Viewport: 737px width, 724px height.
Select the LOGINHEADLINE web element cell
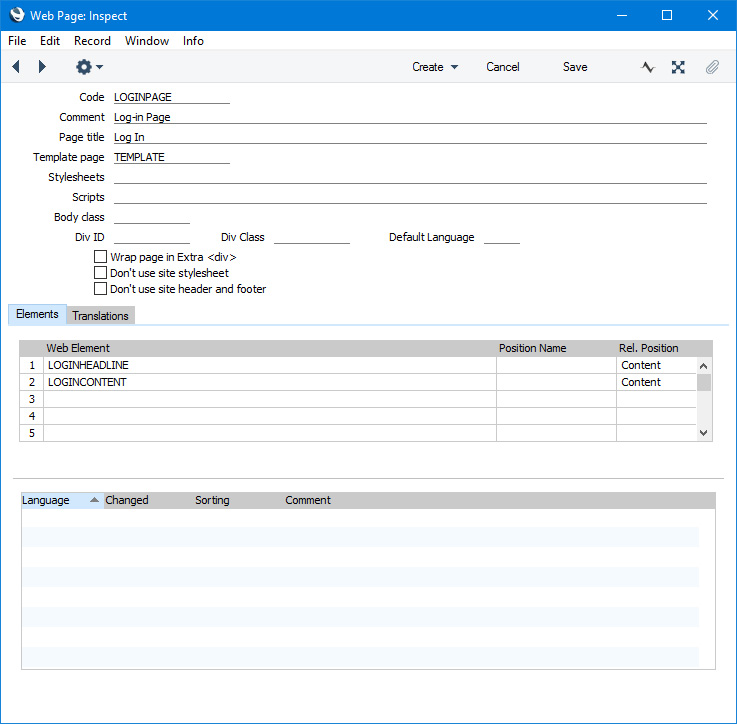[x=270, y=365]
